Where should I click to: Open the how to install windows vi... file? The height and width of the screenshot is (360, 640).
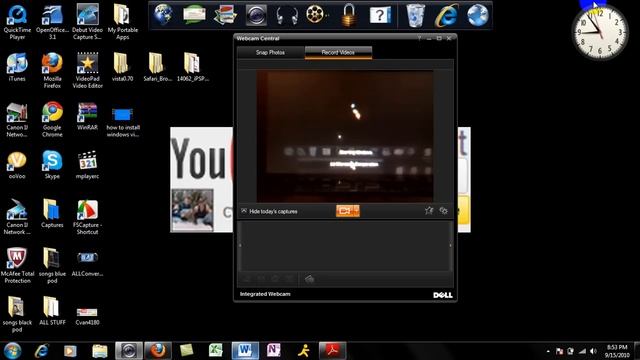tap(122, 122)
